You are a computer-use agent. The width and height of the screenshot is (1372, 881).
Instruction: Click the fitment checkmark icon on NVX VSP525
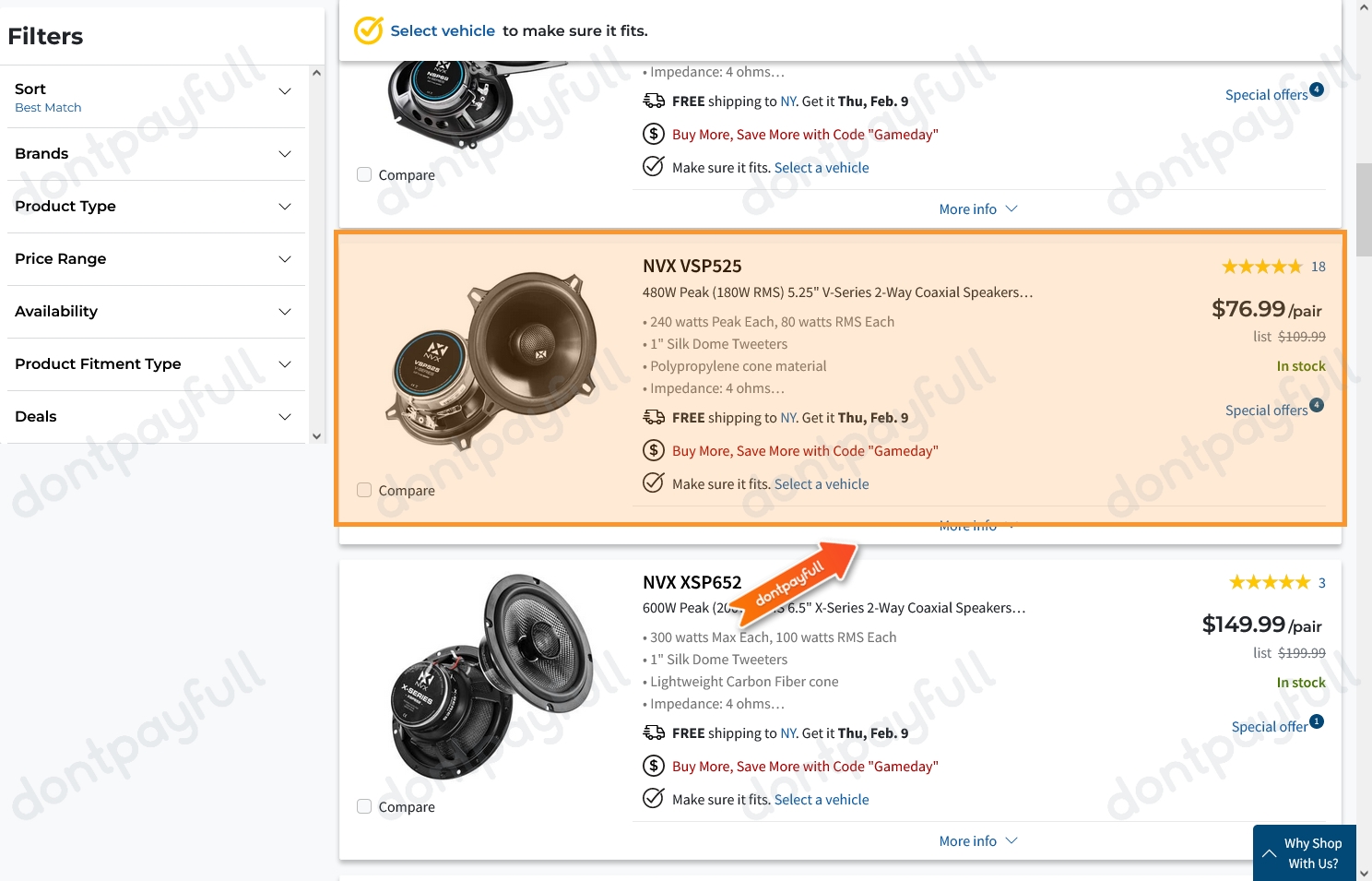(x=654, y=482)
